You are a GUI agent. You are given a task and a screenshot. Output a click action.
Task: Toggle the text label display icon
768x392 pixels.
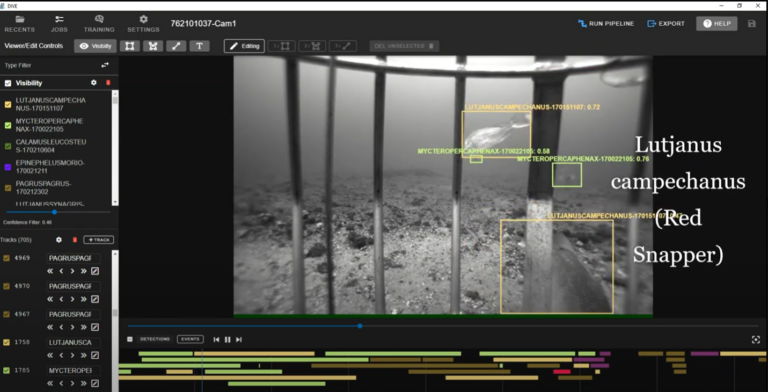click(x=199, y=46)
